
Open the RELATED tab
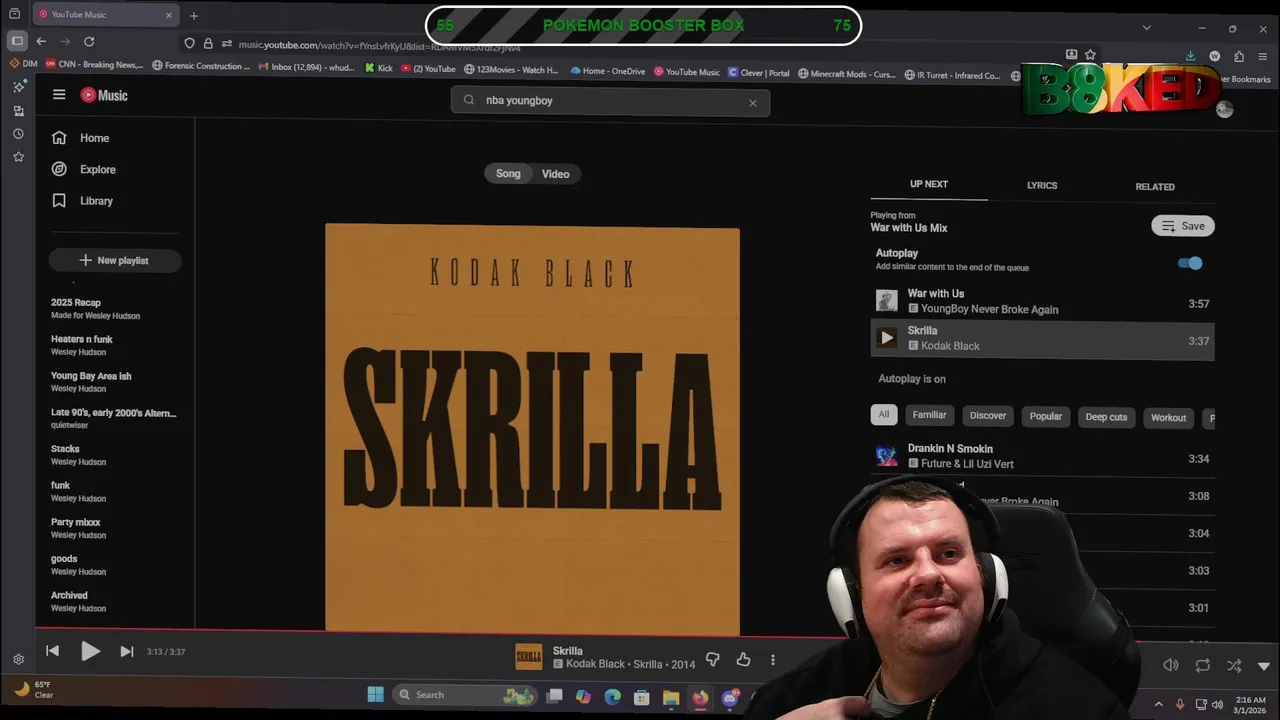pos(1155,187)
